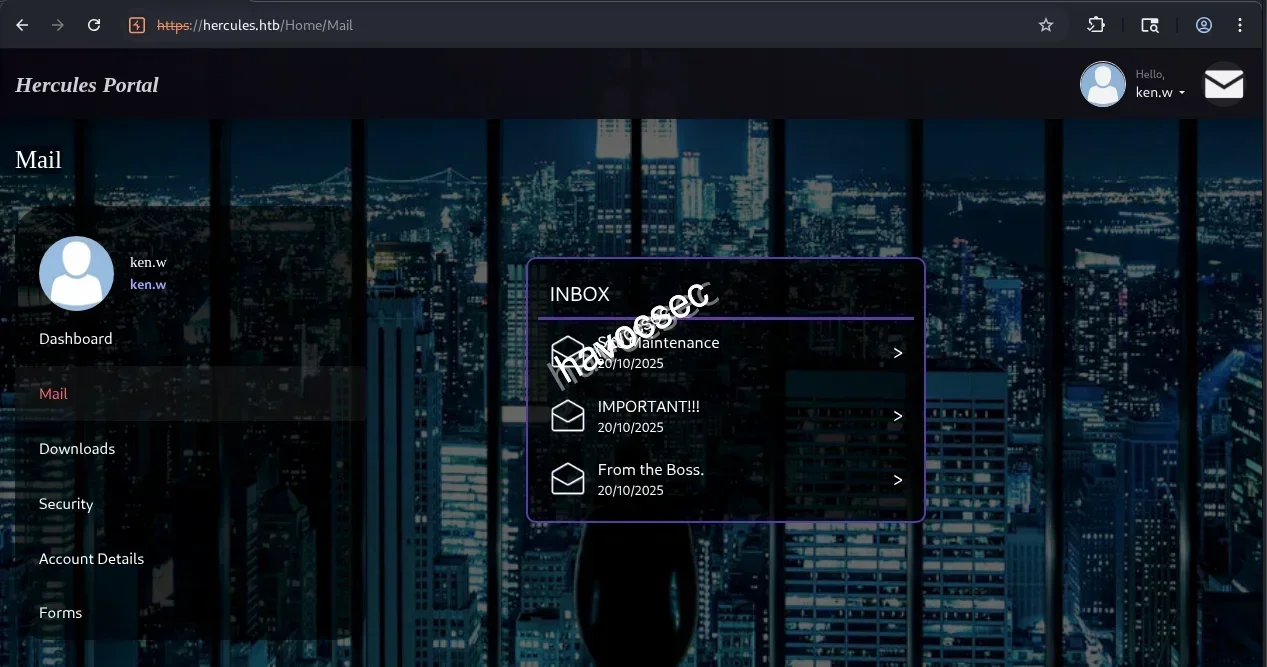Expand the Maintenance email with its chevron

click(x=897, y=353)
